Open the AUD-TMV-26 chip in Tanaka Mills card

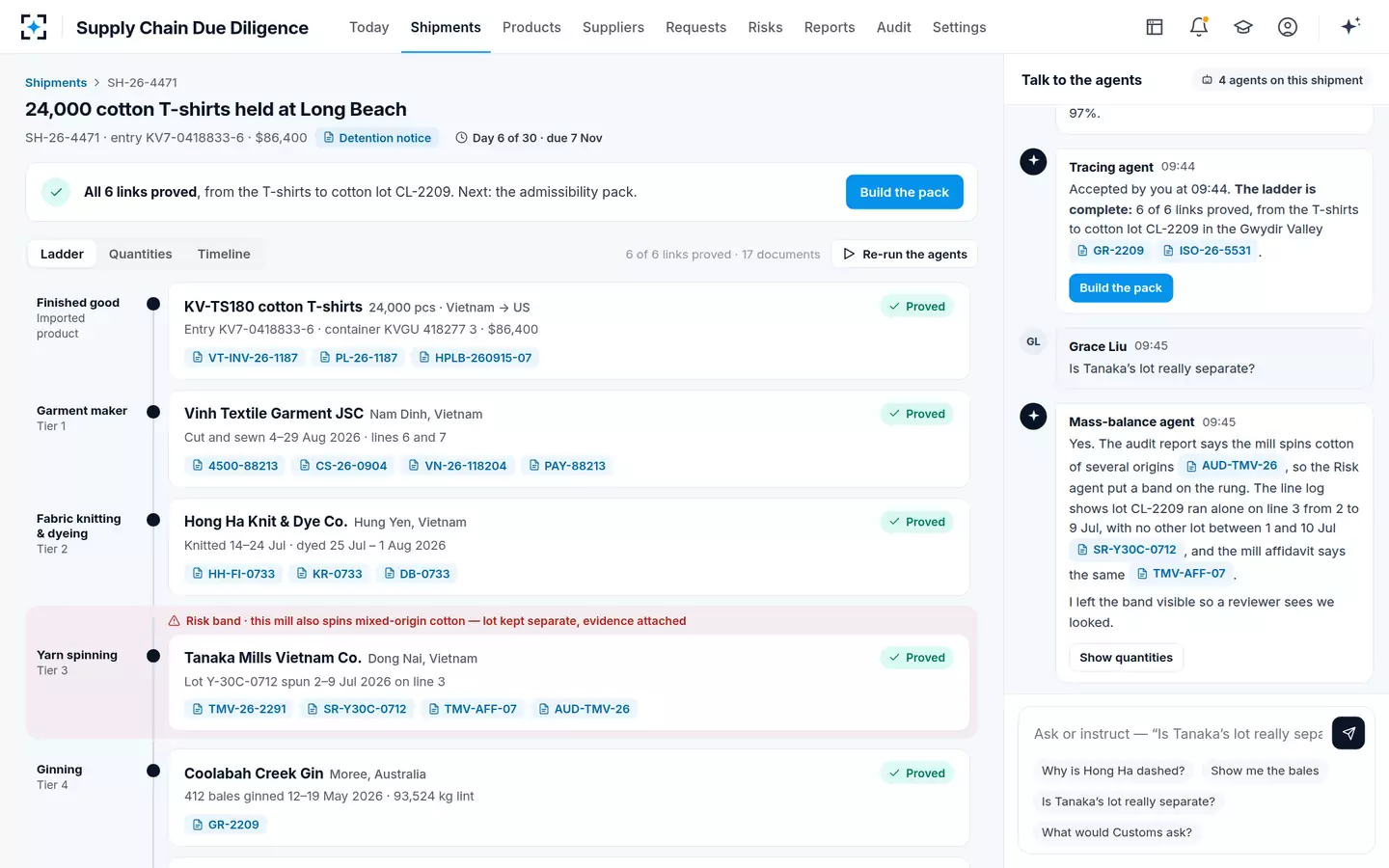point(584,709)
